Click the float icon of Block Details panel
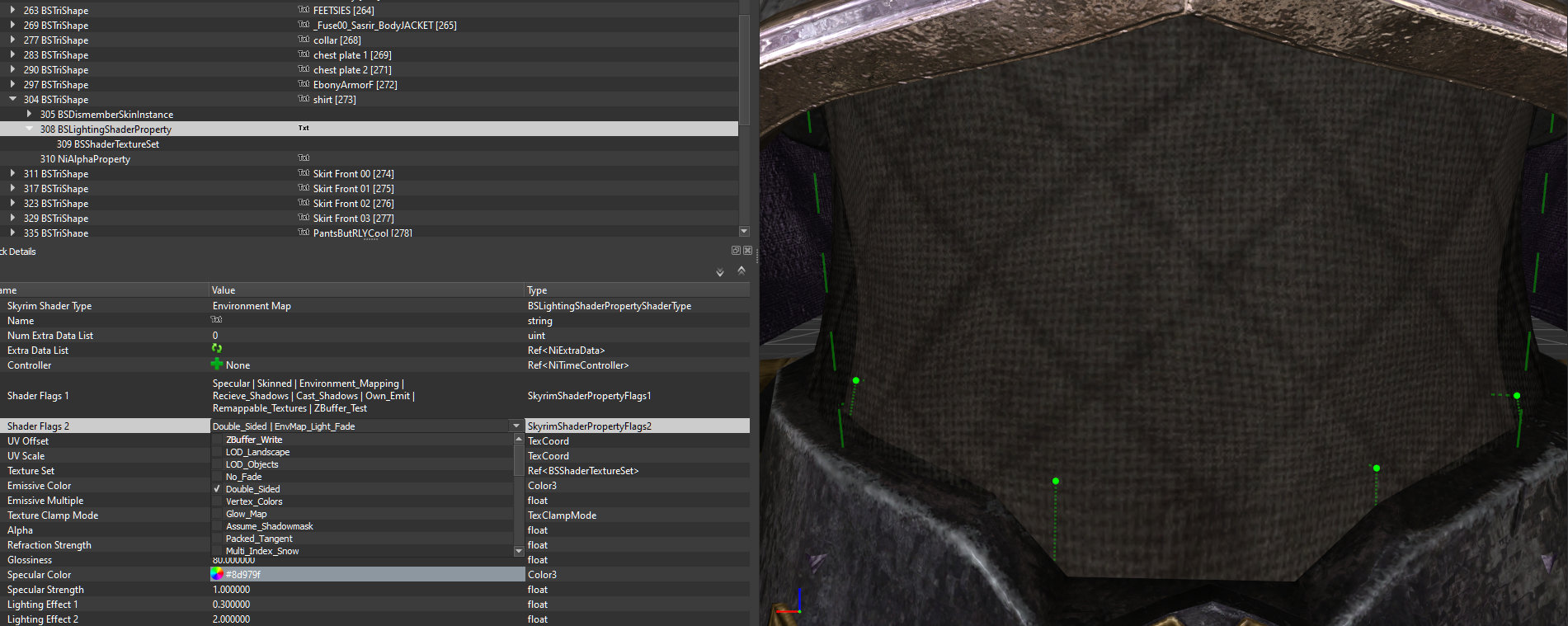 [x=736, y=251]
